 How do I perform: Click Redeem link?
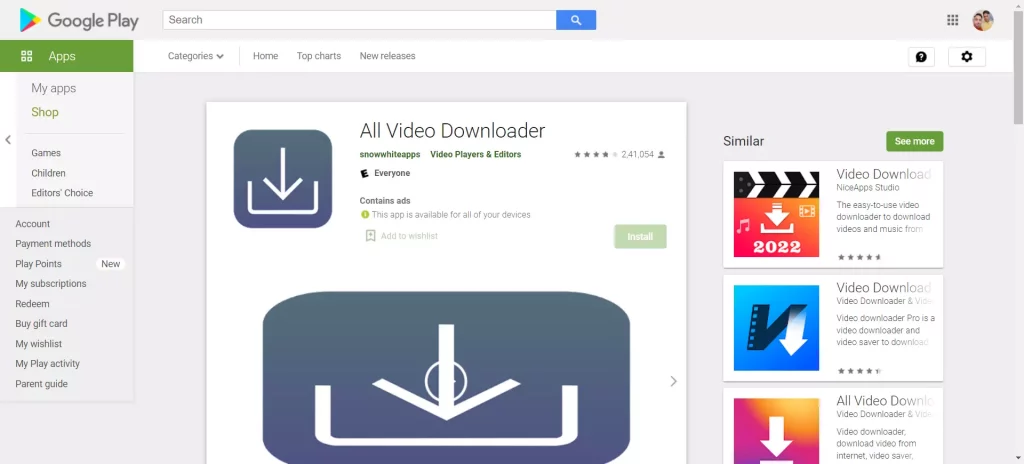pyautogui.click(x=32, y=304)
